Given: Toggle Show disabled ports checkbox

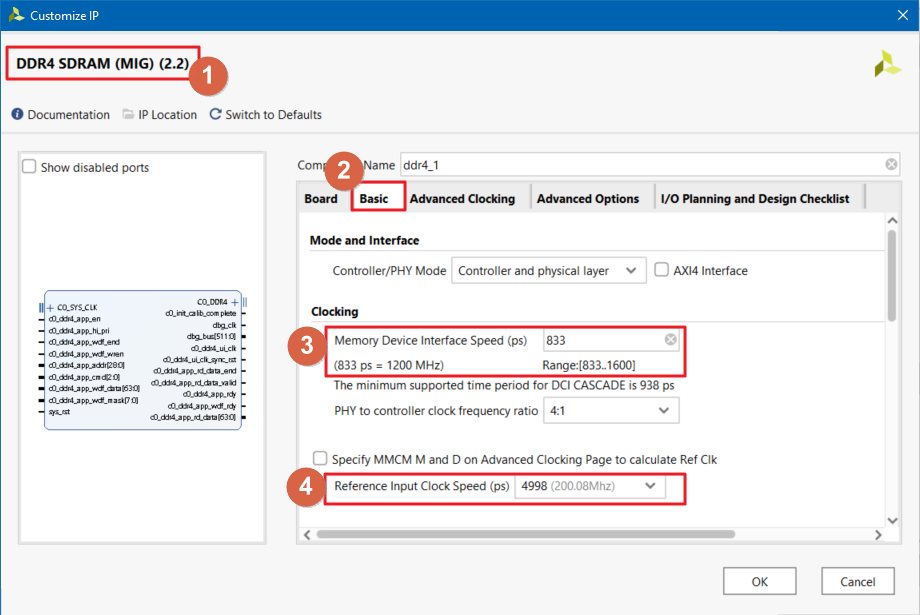Looking at the screenshot, I should pos(29,167).
